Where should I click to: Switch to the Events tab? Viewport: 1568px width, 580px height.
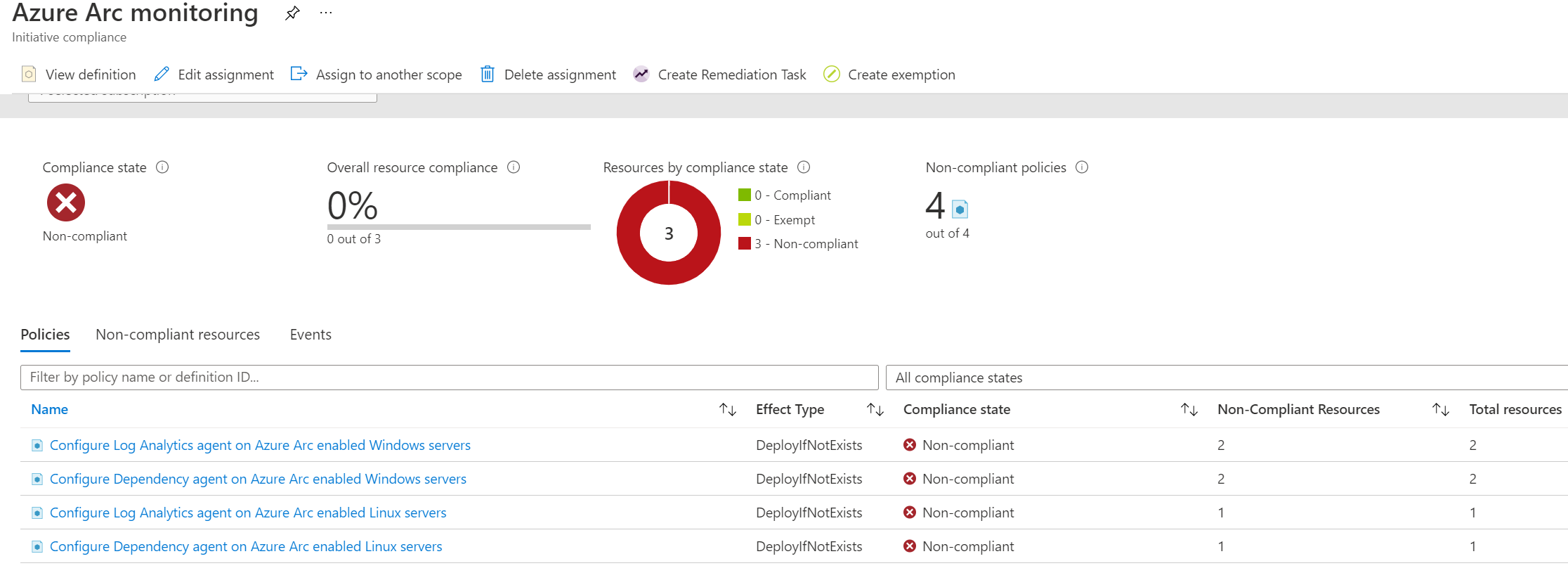click(311, 335)
